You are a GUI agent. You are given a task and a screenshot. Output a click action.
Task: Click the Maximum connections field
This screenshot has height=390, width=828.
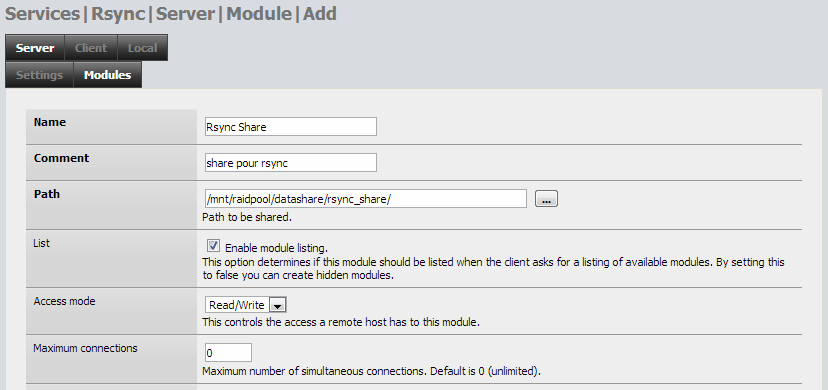click(228, 353)
